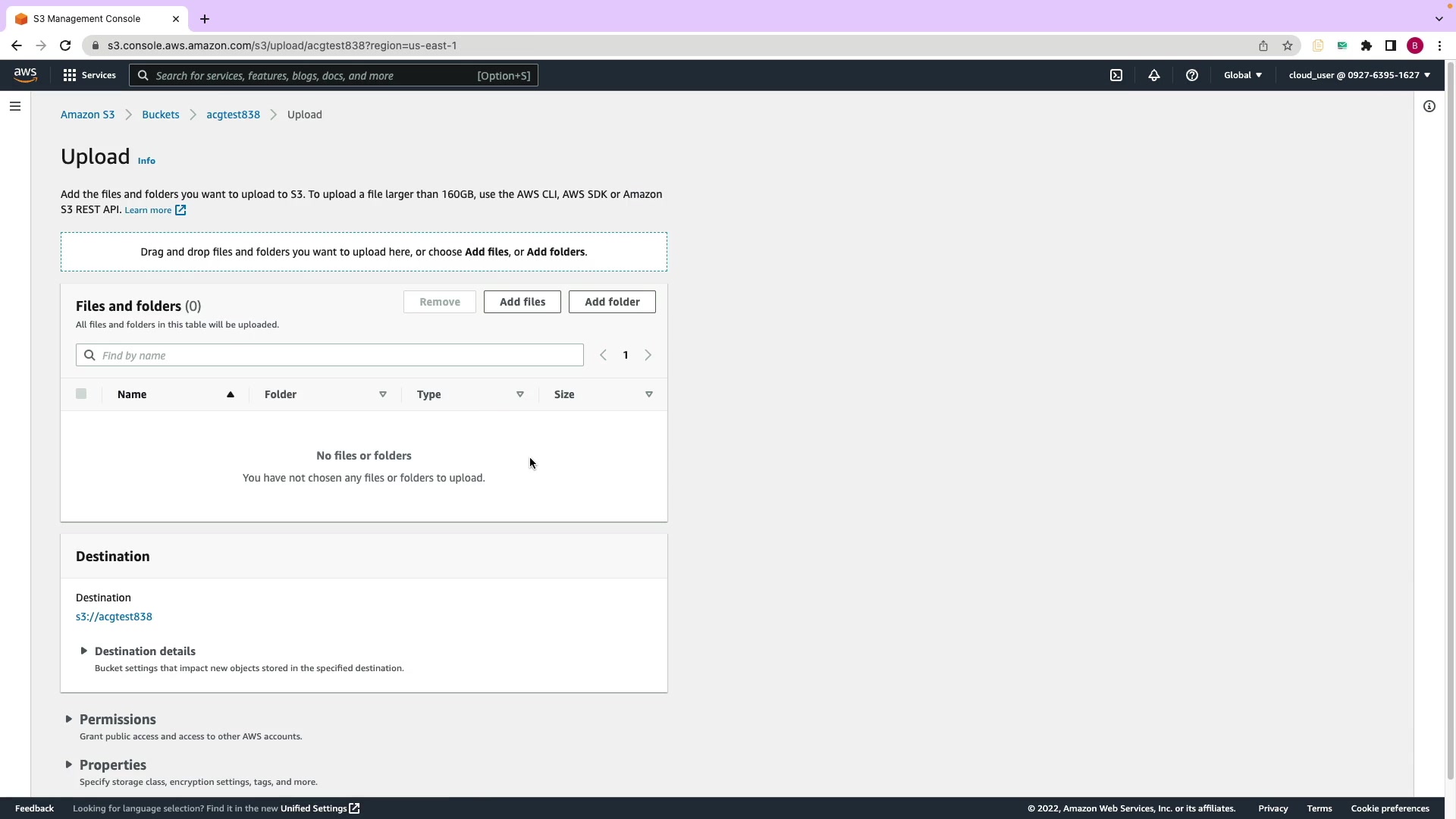Bookmark this page with star icon
The height and width of the screenshot is (819, 1456).
[1287, 45]
